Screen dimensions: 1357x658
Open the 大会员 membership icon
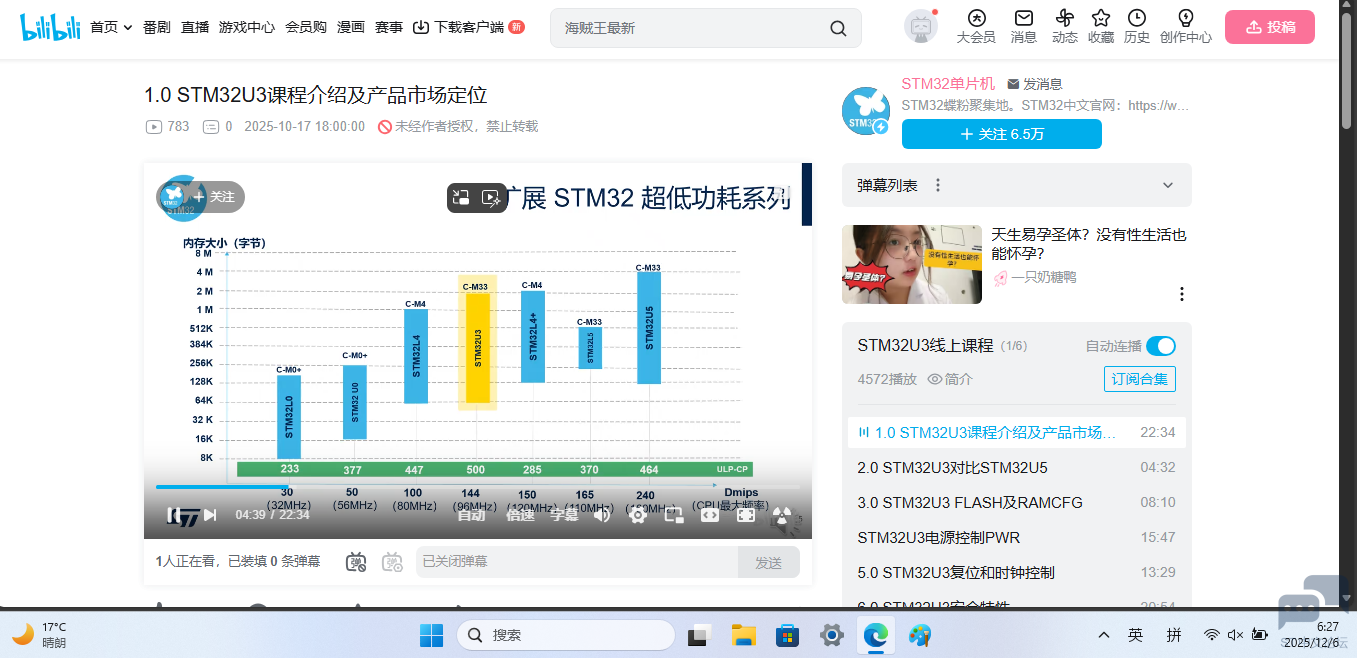point(976,27)
